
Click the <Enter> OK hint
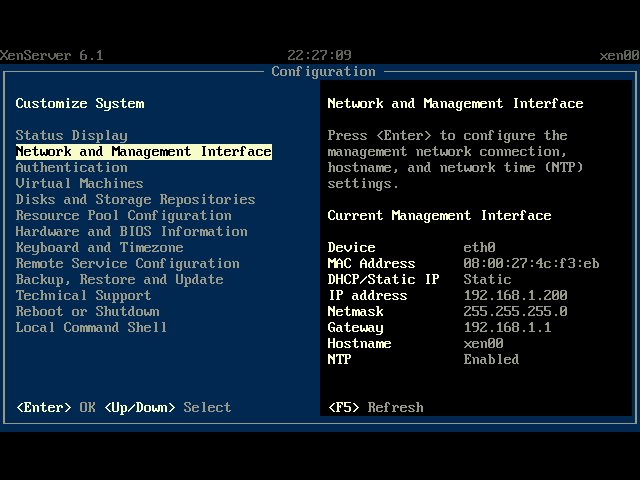[56, 407]
